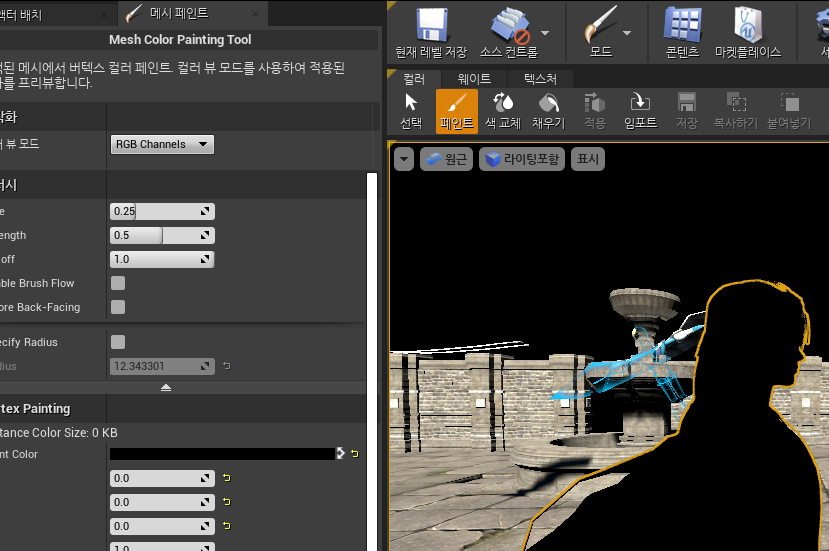Click the brush size field showing 0.25

click(x=162, y=212)
